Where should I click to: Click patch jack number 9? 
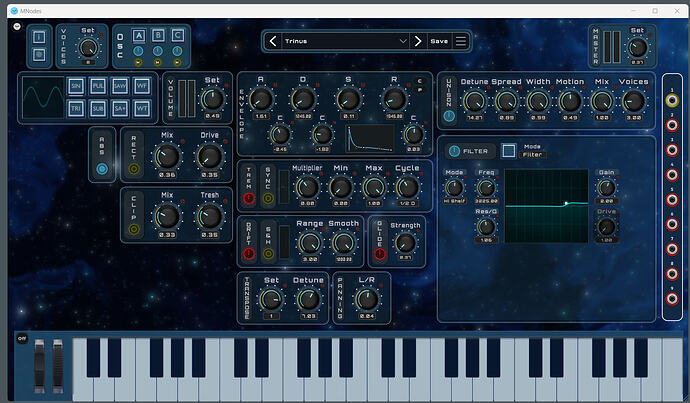point(672,299)
